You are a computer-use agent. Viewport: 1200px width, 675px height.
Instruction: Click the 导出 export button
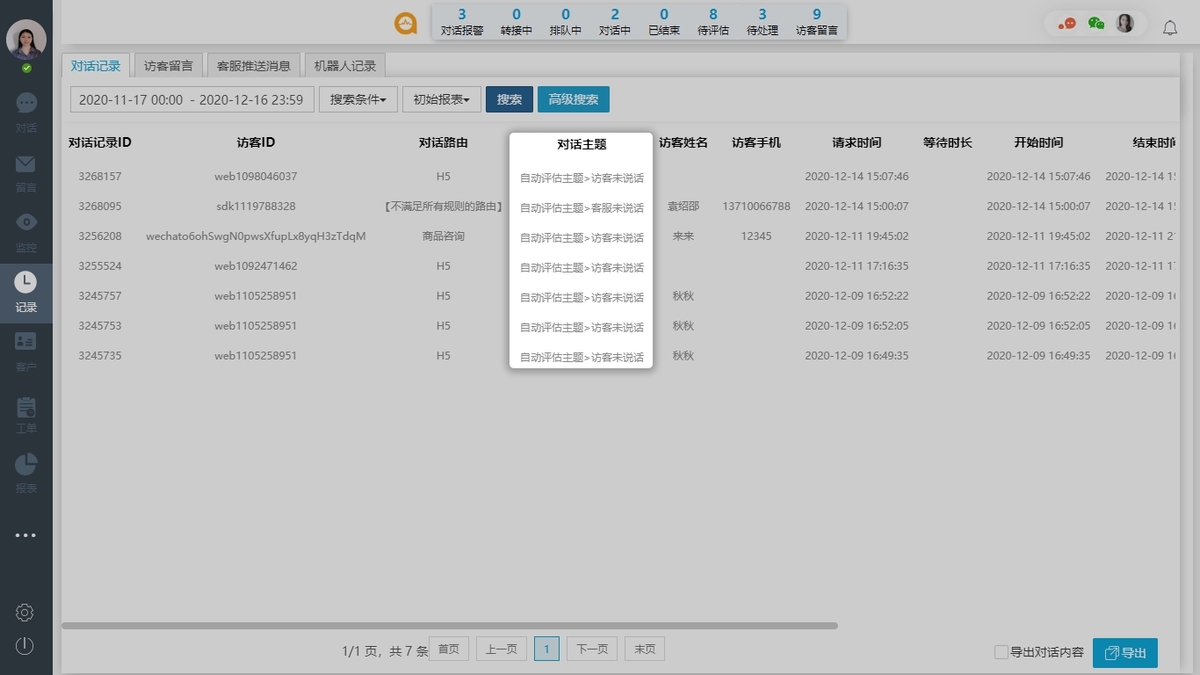click(1125, 652)
